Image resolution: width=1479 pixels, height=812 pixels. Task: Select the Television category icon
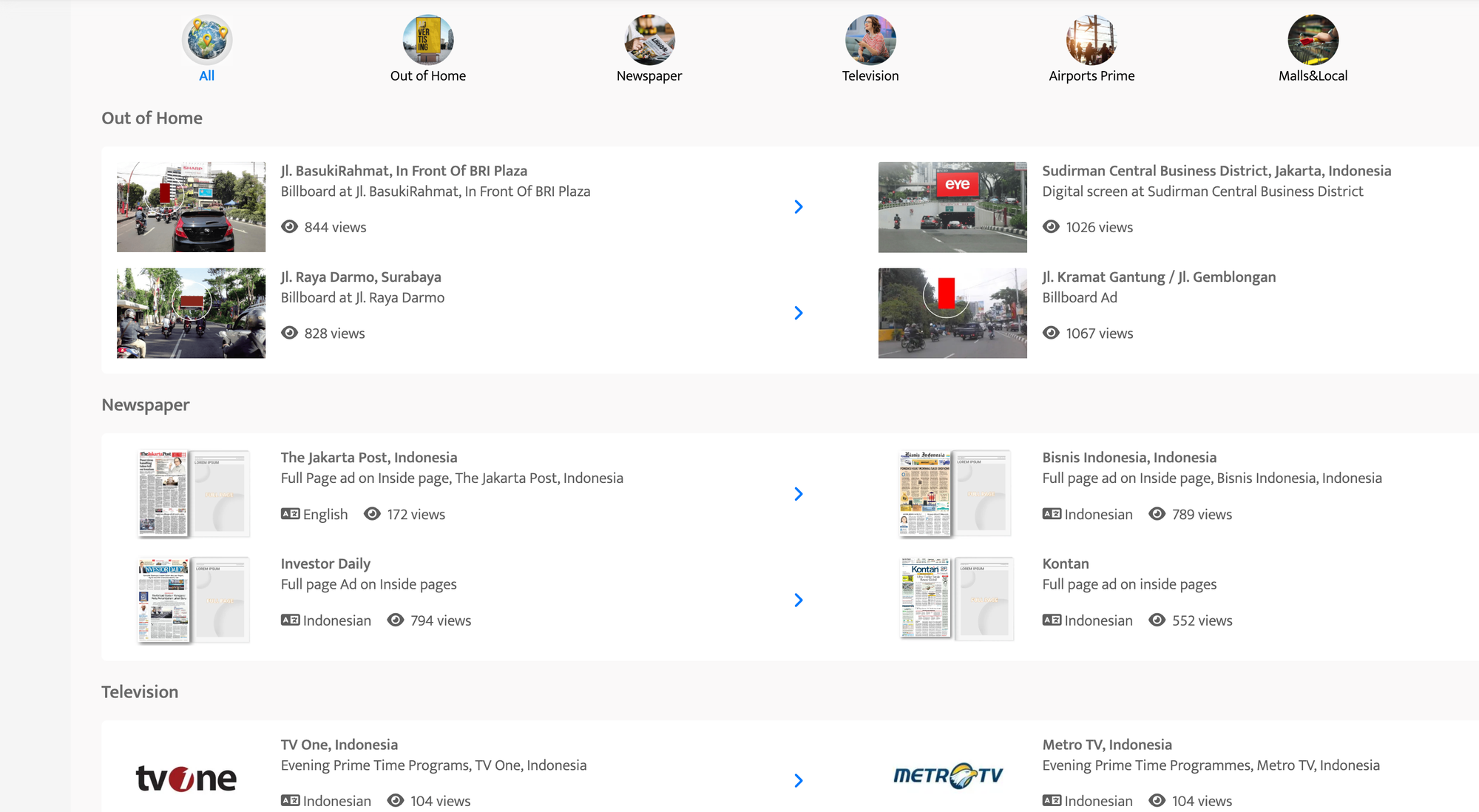pos(870,40)
